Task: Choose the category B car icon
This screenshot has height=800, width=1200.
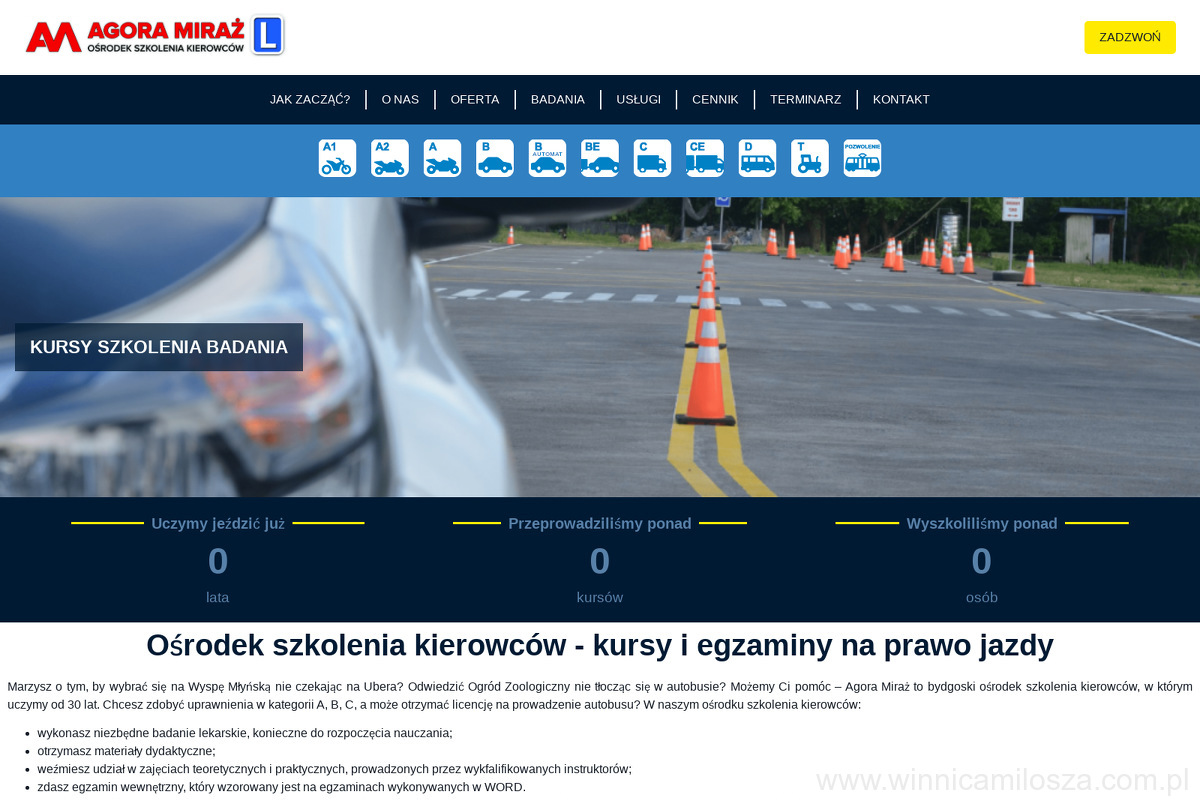Action: click(x=495, y=158)
